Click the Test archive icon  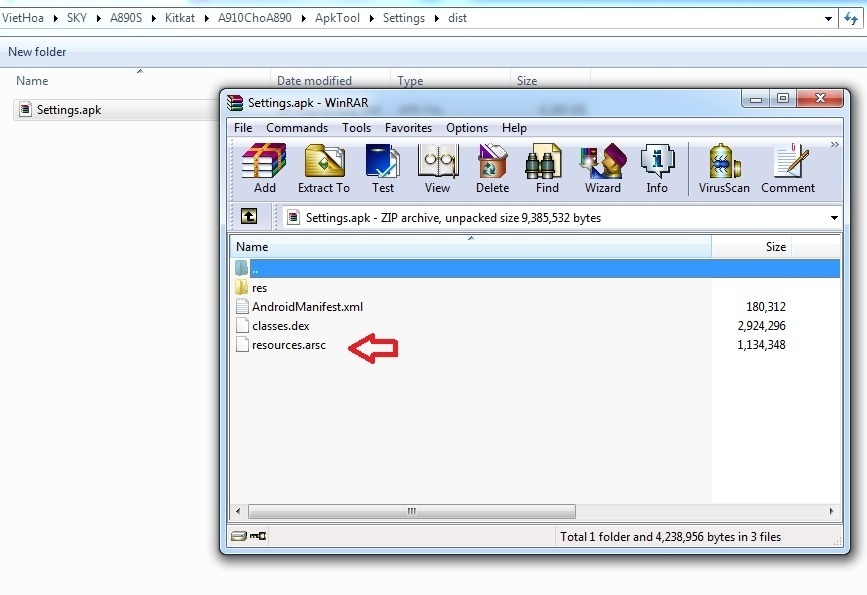tap(383, 168)
